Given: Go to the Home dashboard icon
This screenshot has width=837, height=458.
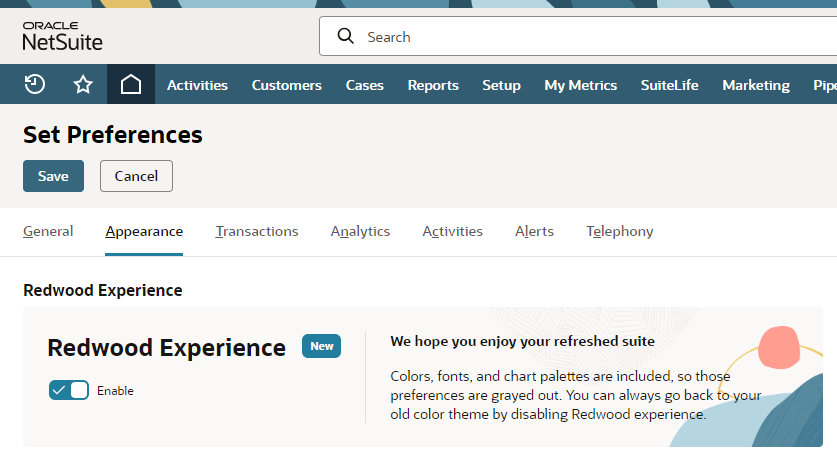Looking at the screenshot, I should click(x=131, y=84).
